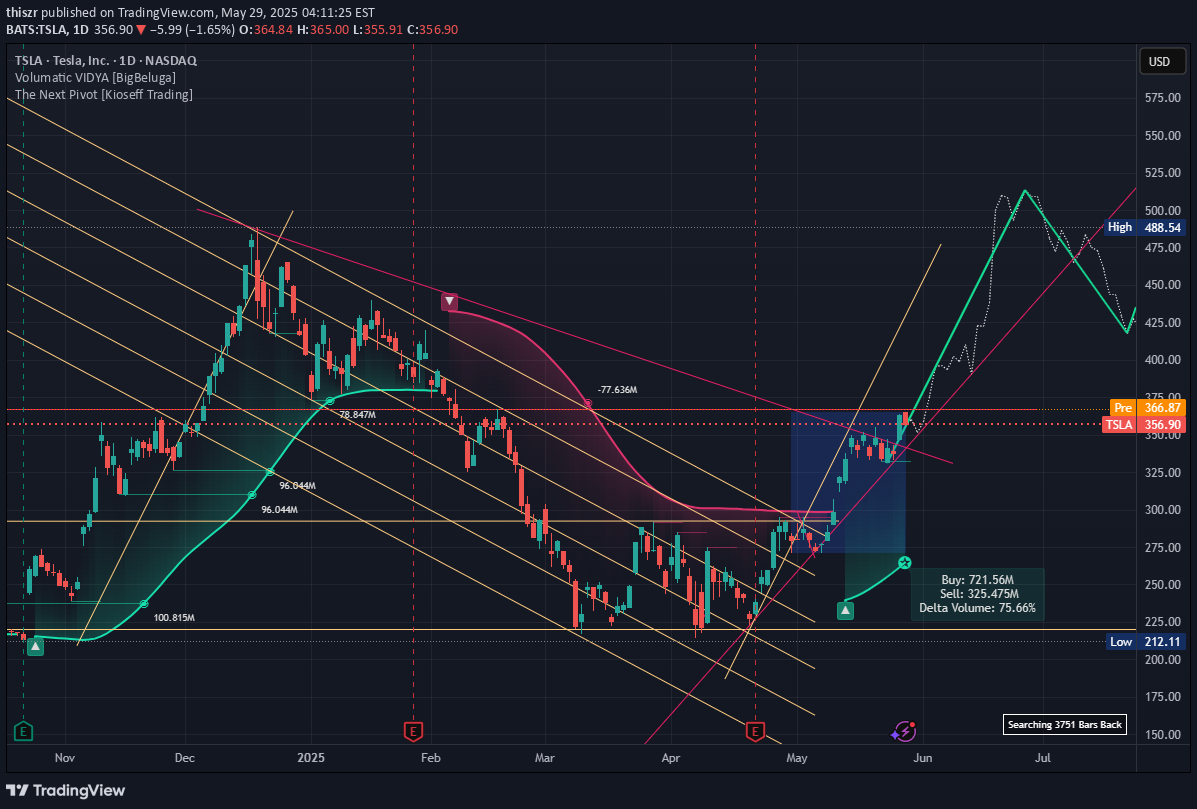This screenshot has height=809, width=1197.
Task: Click the 'Dec' time axis label
Action: coord(185,758)
